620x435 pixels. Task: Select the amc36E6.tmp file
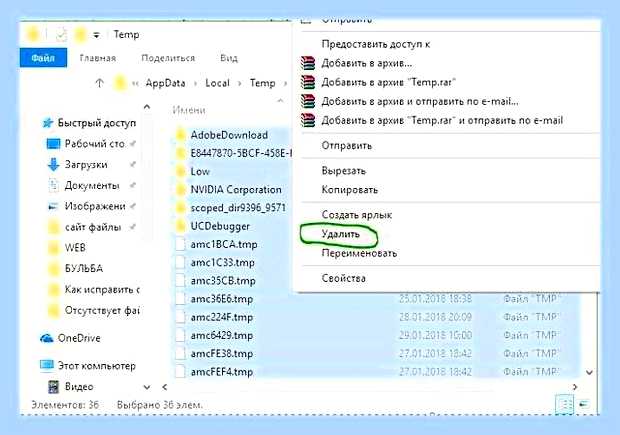tap(221, 299)
